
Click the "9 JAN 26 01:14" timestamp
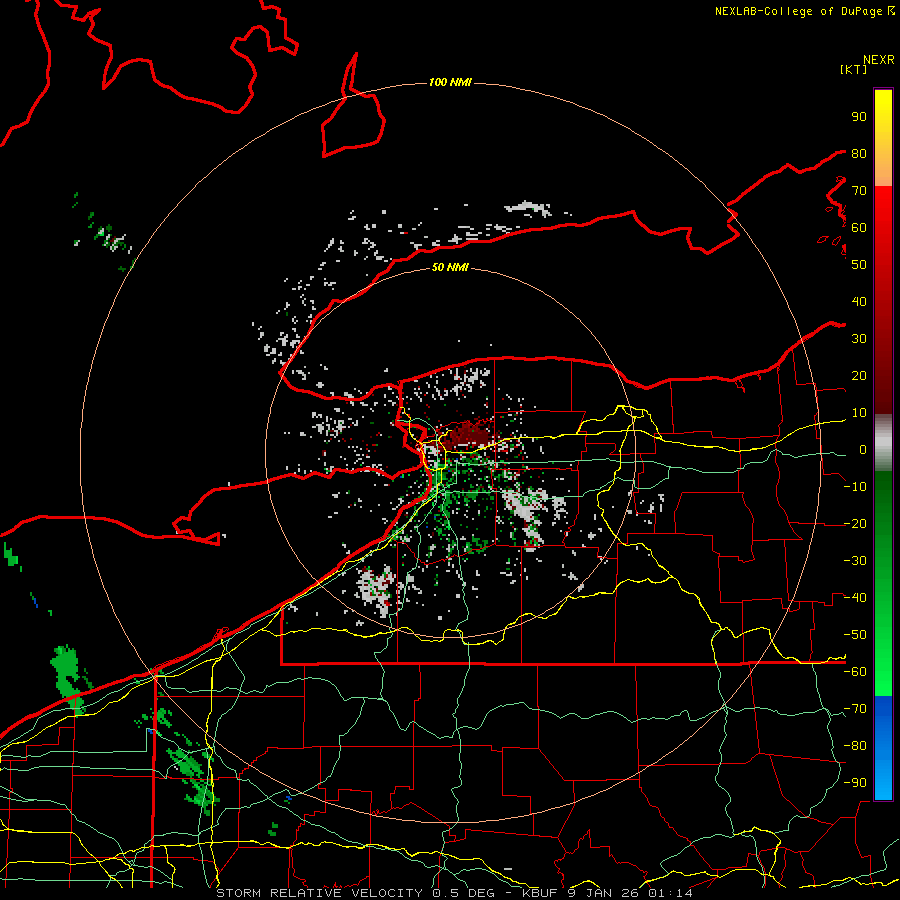tap(630, 893)
